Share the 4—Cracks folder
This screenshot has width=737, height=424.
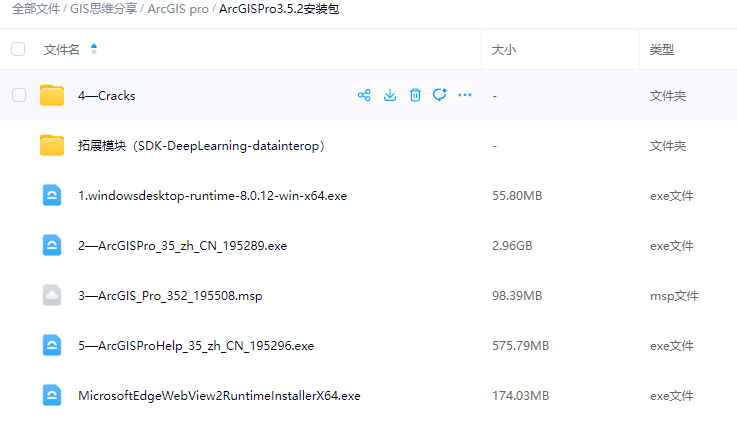tap(364, 95)
